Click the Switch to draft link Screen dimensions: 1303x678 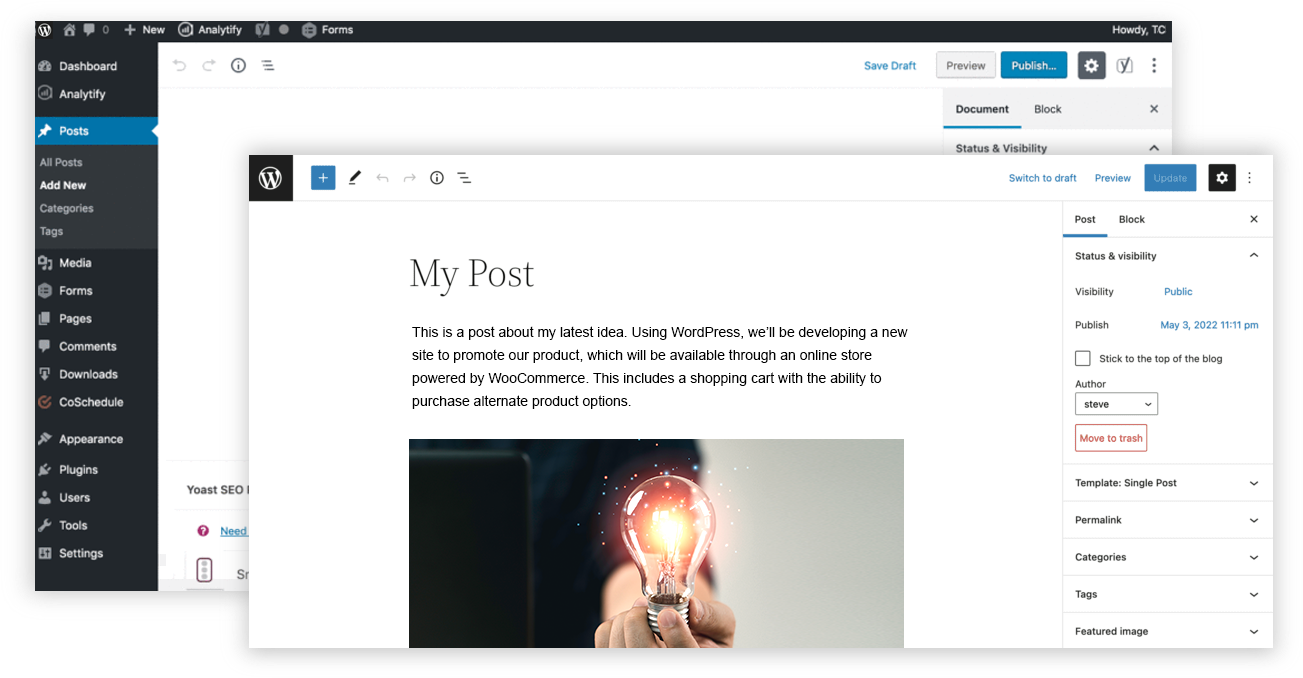(1042, 177)
